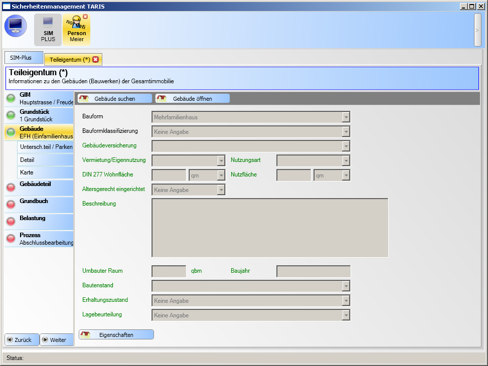Viewport: 488px width, 366px height.
Task: Expand the Lagebeurteilung dropdown
Action: pos(346,315)
